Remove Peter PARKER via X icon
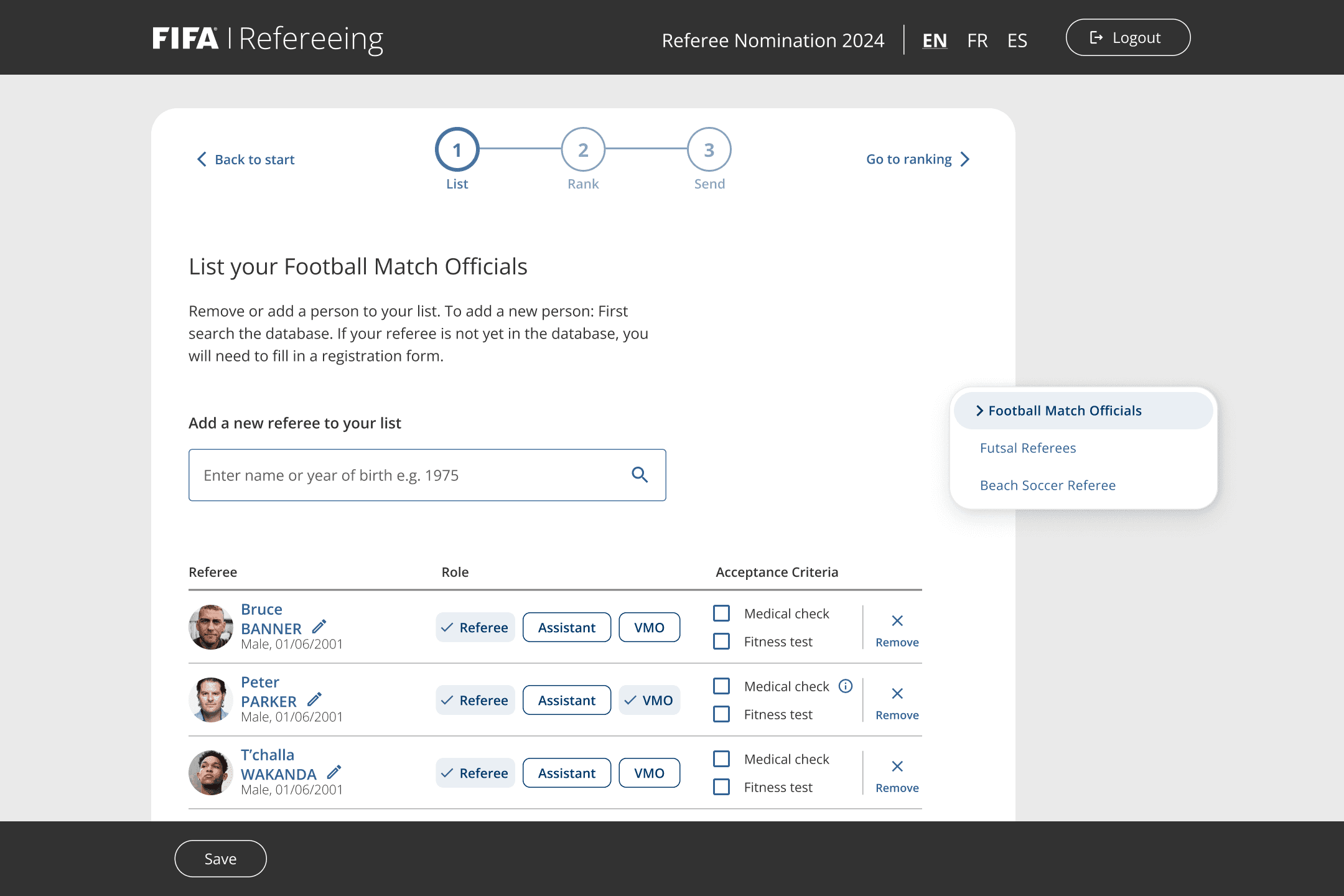This screenshot has width=1344, height=896. (x=897, y=693)
